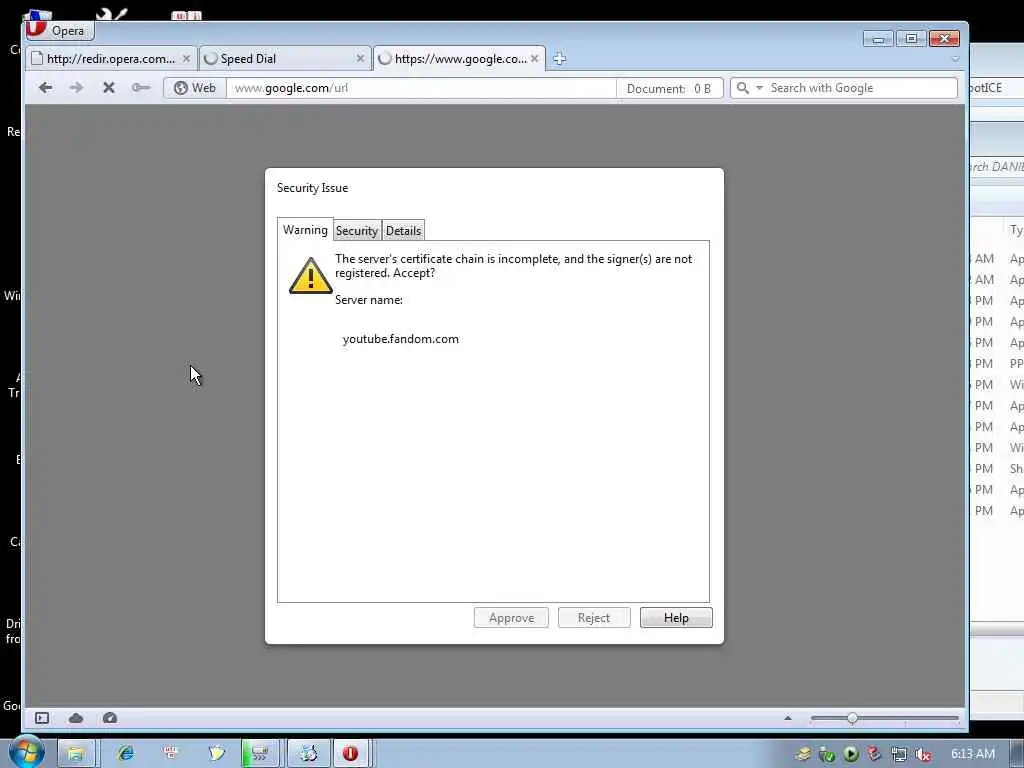Switch to the redir.opera.com tab
Image resolution: width=1024 pixels, height=768 pixels.
tap(111, 59)
